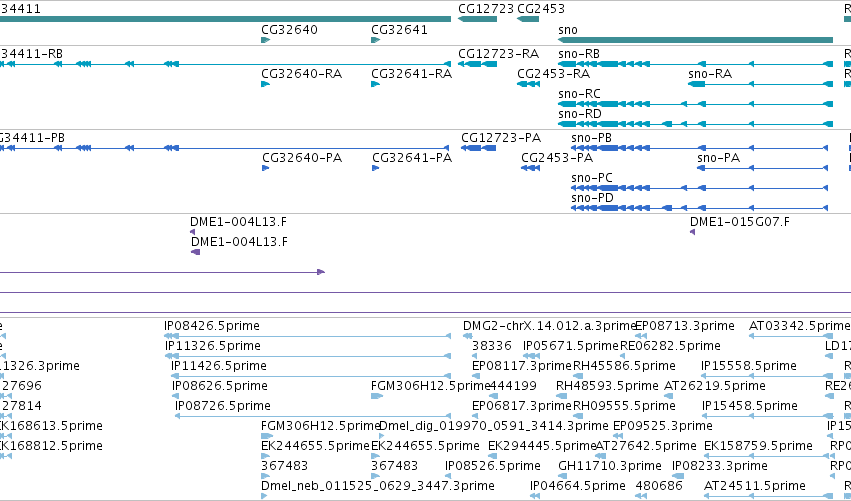This screenshot has height=501, width=851.
Task: Open the Dmel_dig_019970_0591_3414.3prime label
Action: [494, 426]
